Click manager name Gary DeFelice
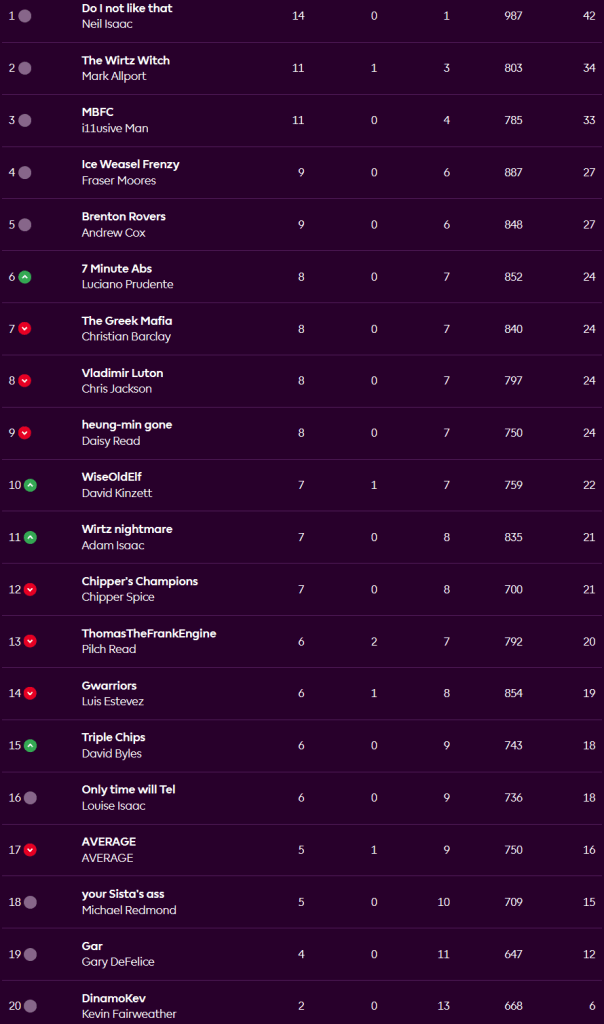This screenshot has width=604, height=1024. click(118, 962)
